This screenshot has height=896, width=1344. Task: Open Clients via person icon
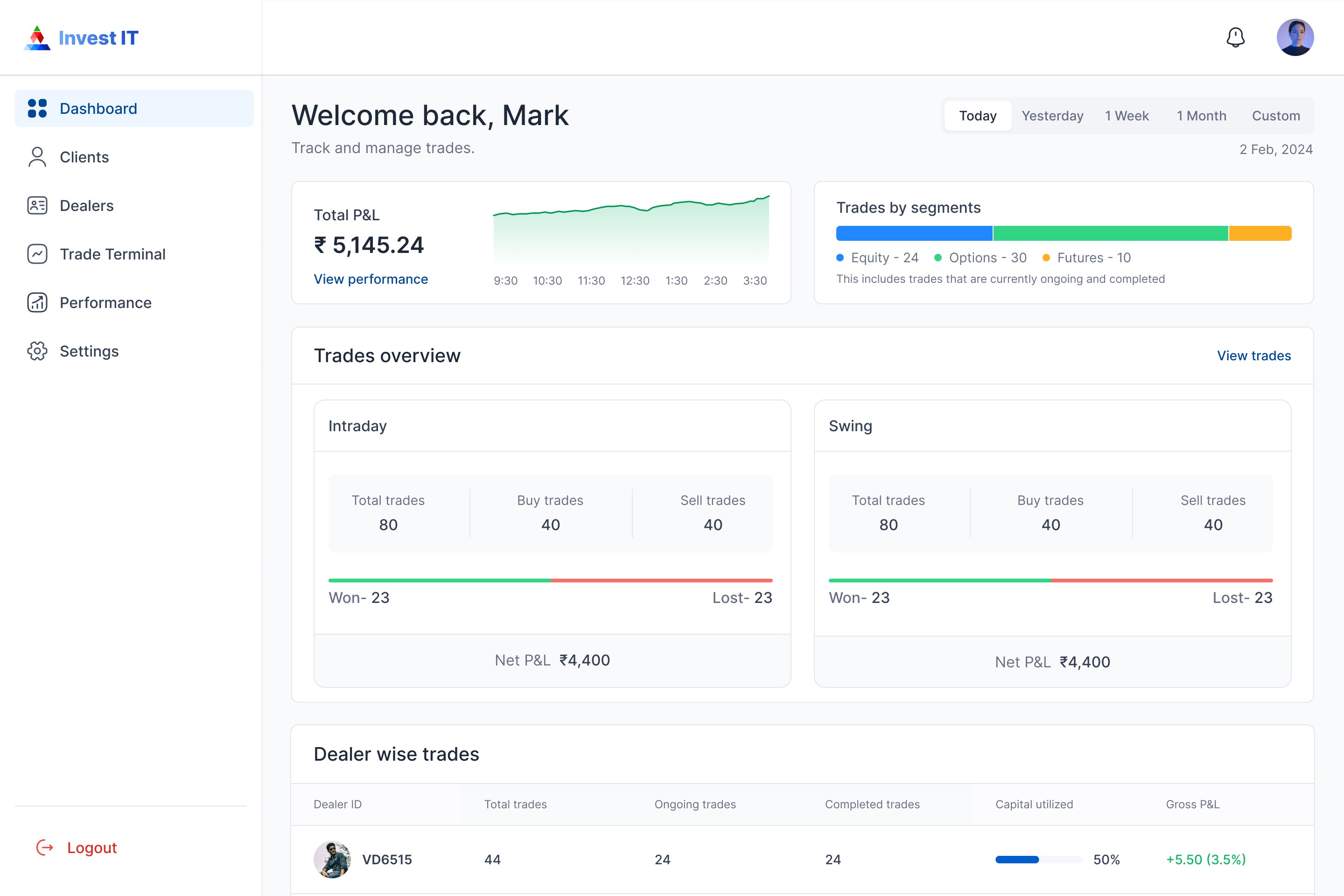37,157
